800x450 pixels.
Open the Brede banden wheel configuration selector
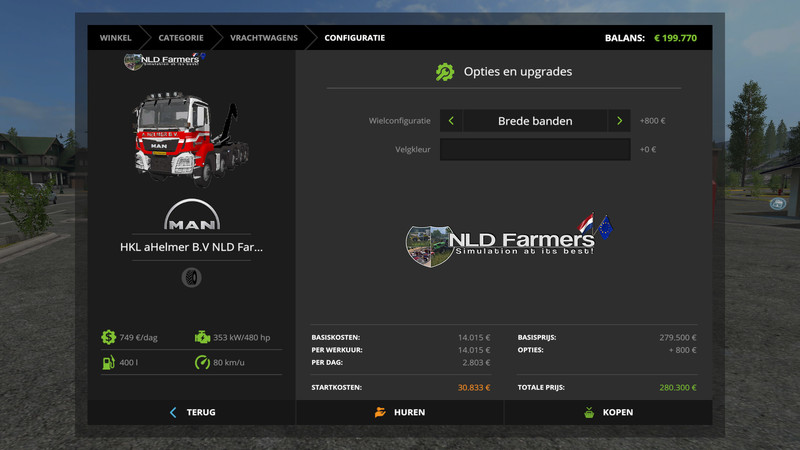(x=535, y=121)
